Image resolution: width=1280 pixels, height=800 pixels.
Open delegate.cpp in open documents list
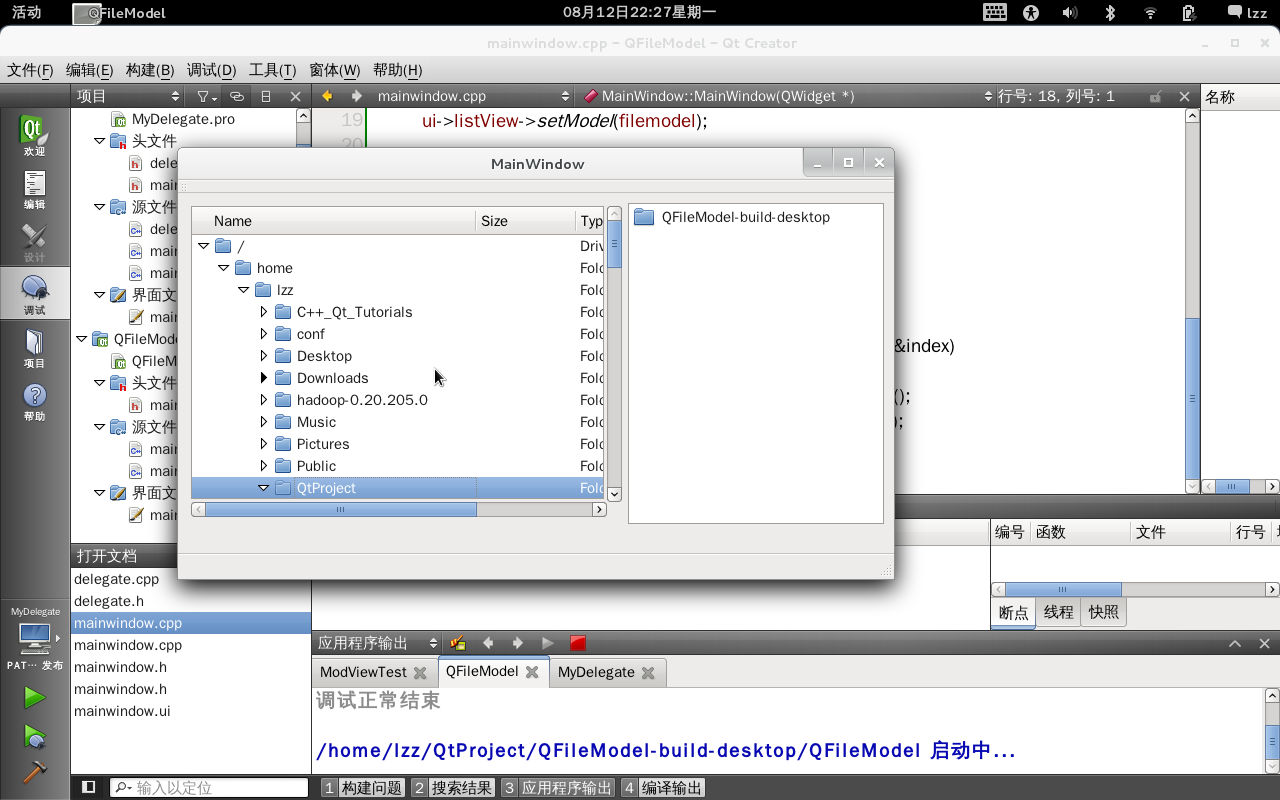tap(116, 579)
